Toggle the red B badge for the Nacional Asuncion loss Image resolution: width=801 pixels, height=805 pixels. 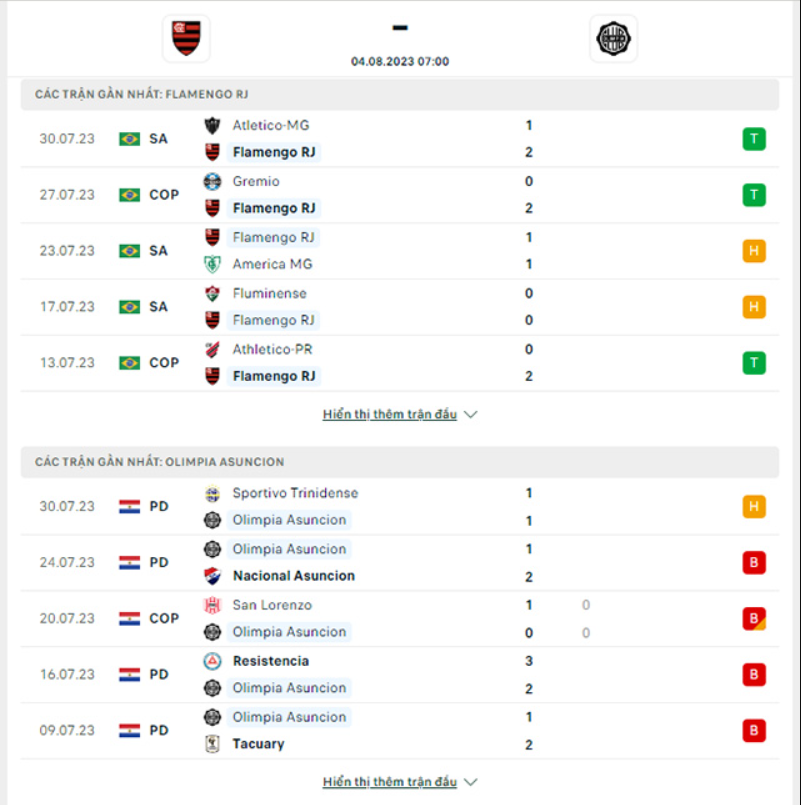753,562
